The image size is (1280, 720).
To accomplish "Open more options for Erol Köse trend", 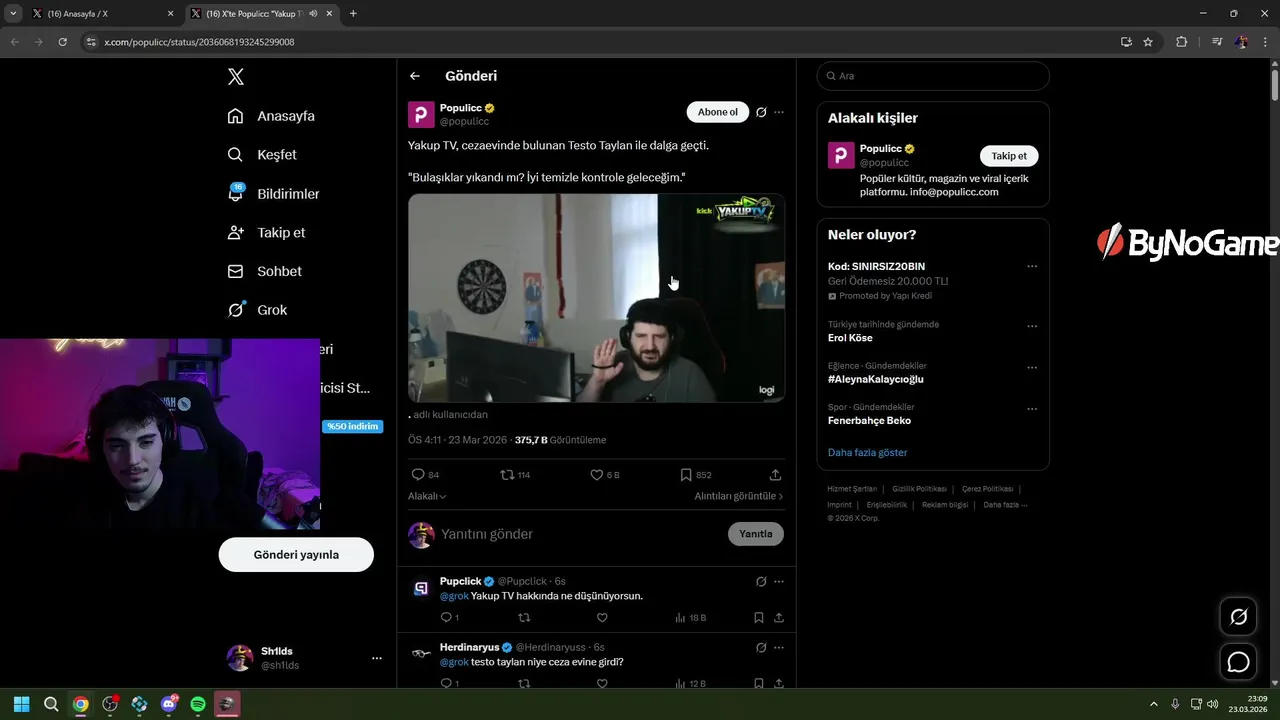I will click(x=1032, y=326).
